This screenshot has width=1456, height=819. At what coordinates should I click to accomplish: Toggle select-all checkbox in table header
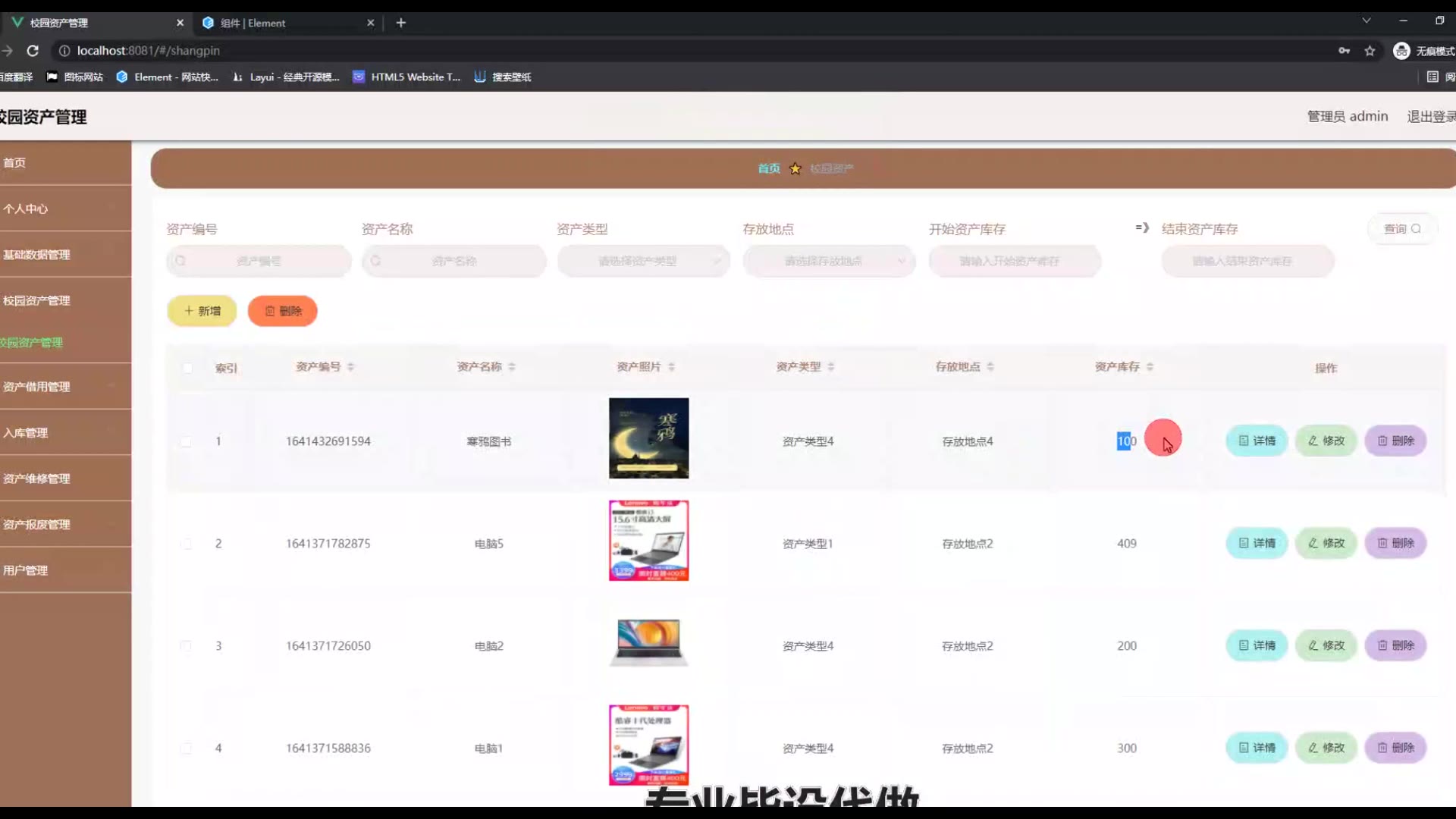[x=187, y=369]
